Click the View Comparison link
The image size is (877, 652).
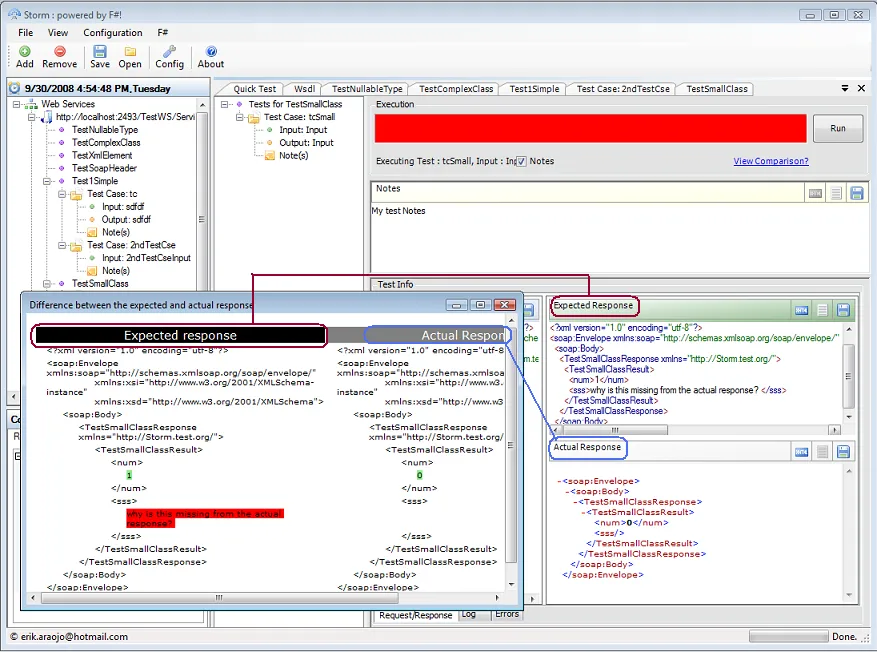pyautogui.click(x=770, y=161)
